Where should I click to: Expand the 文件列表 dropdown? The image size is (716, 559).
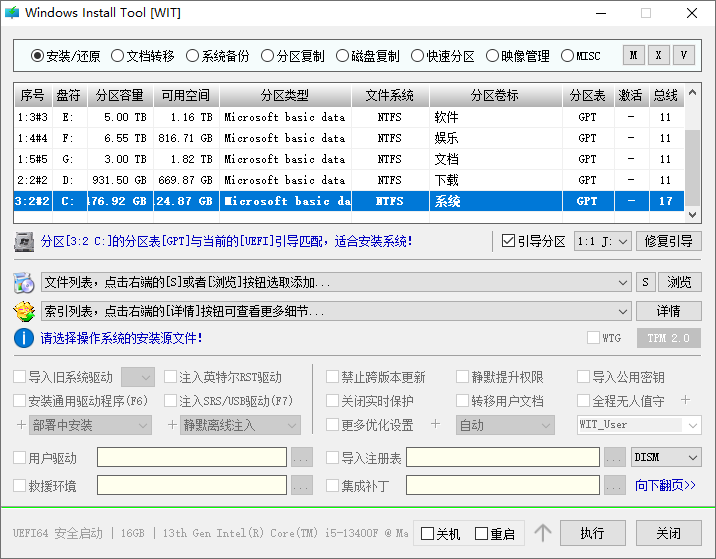tap(624, 283)
